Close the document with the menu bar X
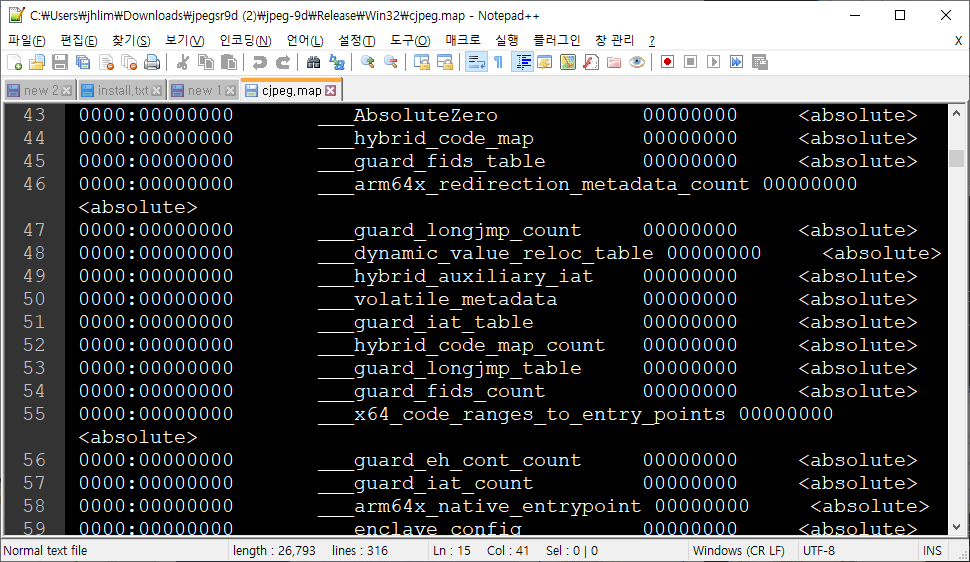 958,41
